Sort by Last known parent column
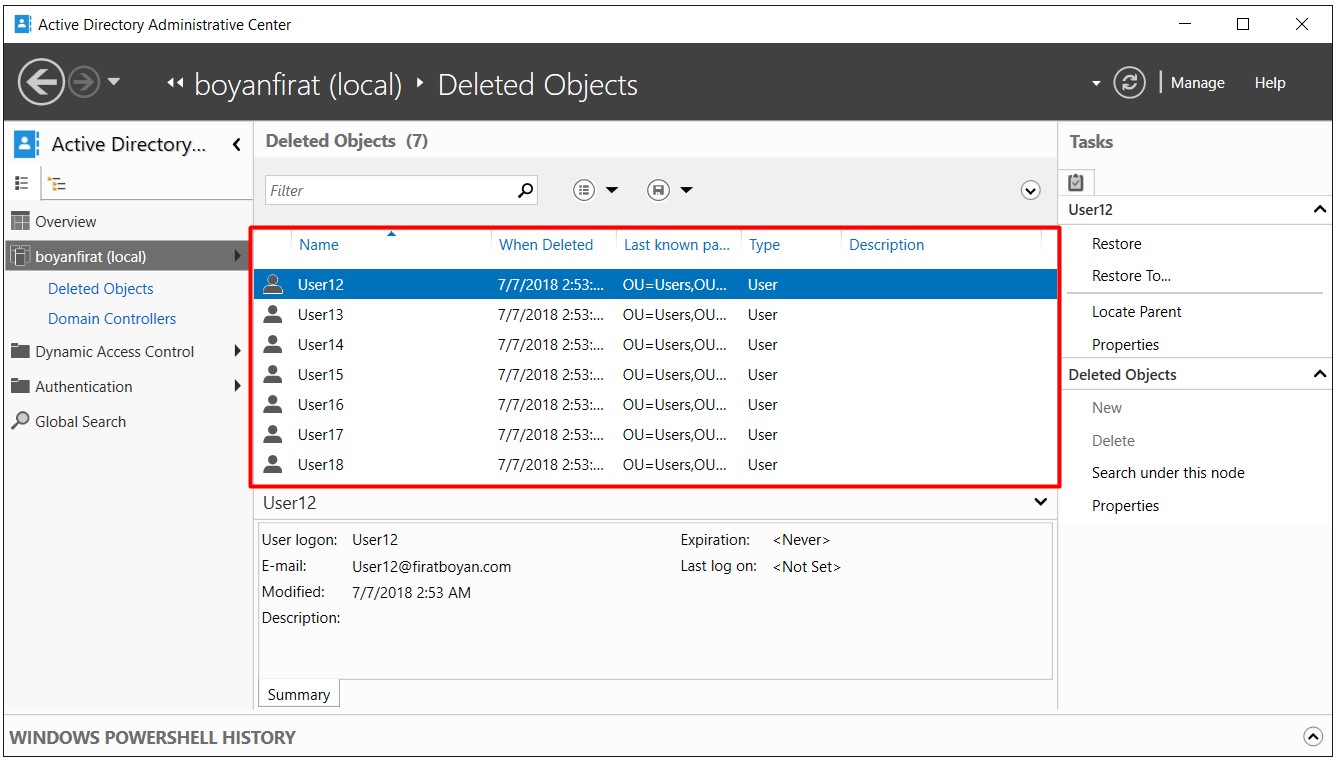The height and width of the screenshot is (760, 1339). click(679, 245)
